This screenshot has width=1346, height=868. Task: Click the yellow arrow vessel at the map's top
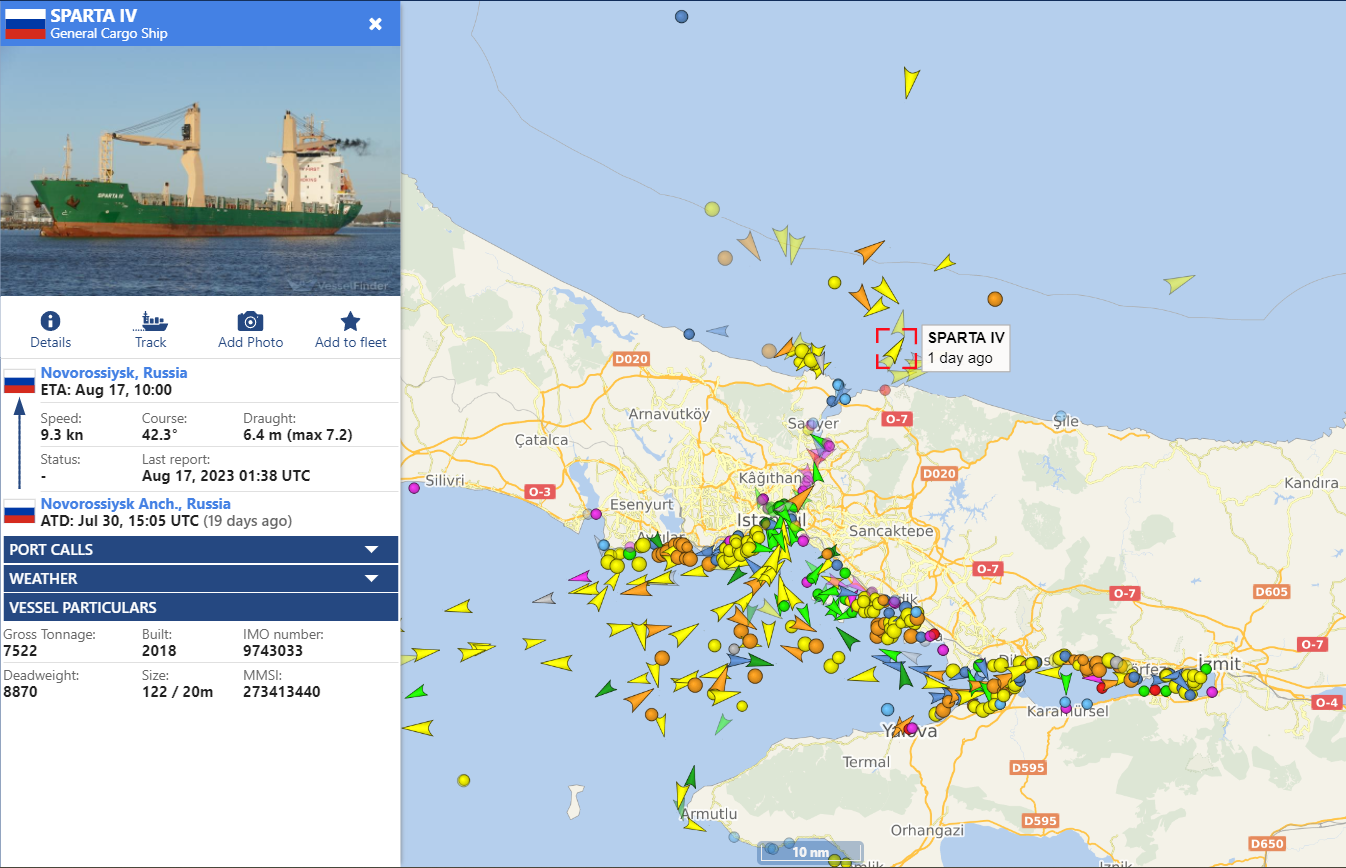point(909,82)
